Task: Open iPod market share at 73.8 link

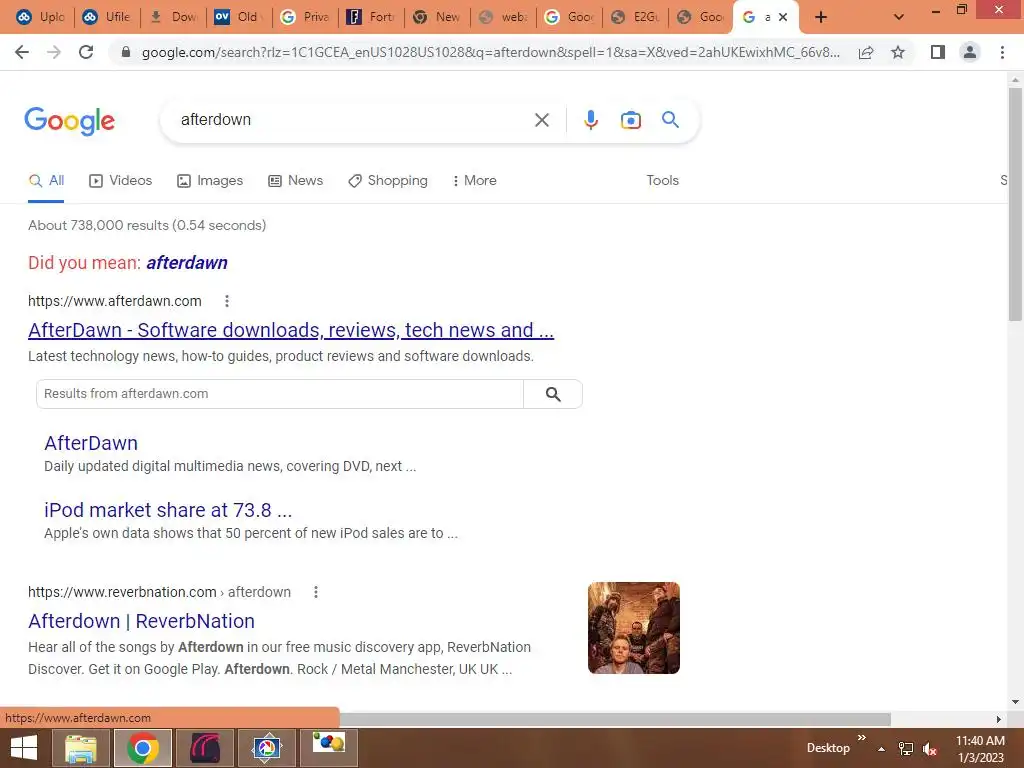Action: pyautogui.click(x=168, y=510)
